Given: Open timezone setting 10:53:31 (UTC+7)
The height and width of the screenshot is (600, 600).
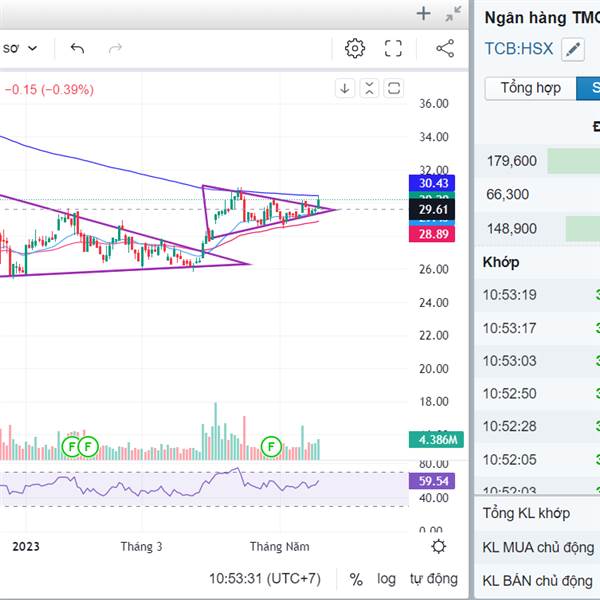Looking at the screenshot, I should tap(265, 579).
